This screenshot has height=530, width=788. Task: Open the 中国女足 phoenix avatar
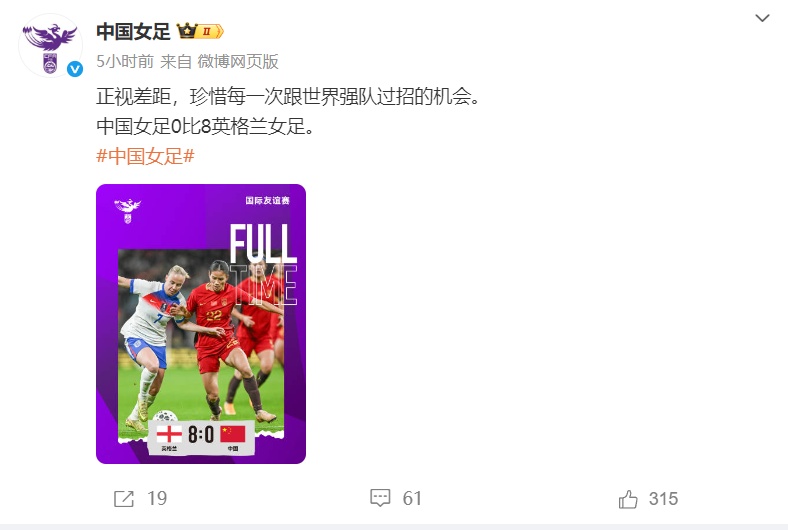coord(50,46)
